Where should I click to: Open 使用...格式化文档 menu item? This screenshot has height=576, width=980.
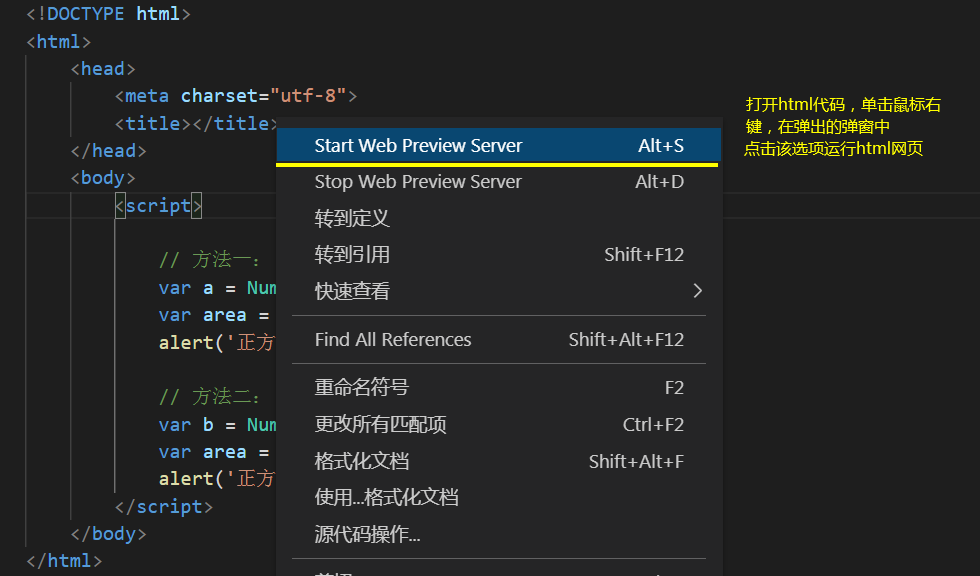(x=386, y=498)
